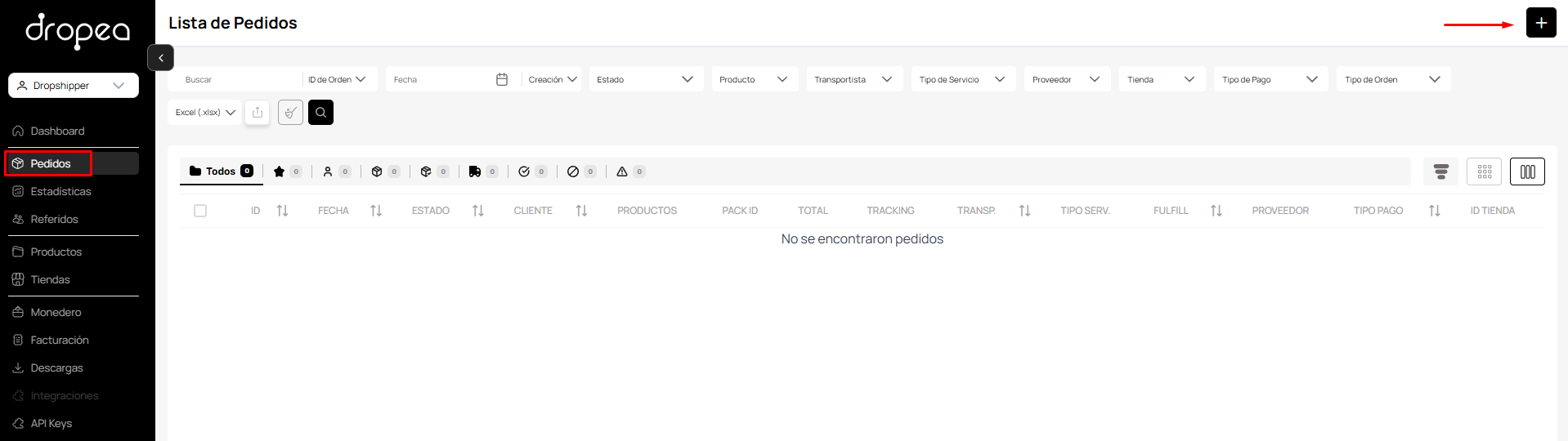Open the Tiendas section

50,279
